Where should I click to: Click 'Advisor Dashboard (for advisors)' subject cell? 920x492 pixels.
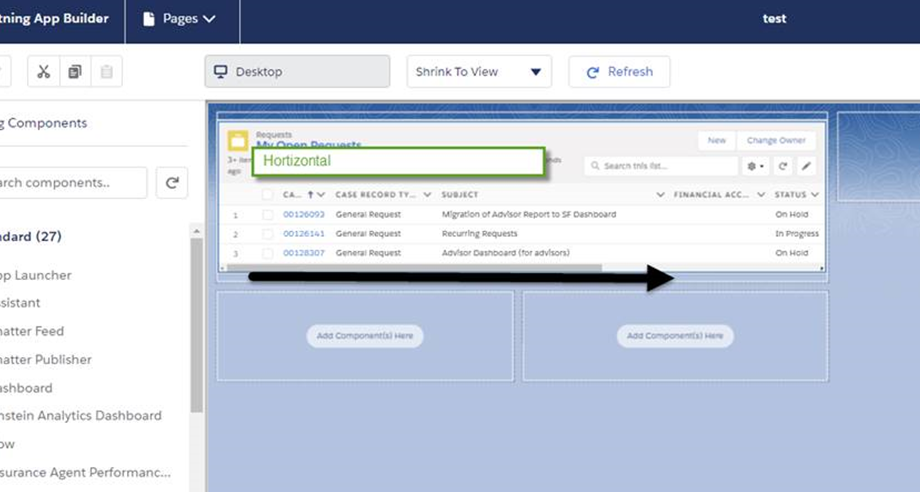505,253
